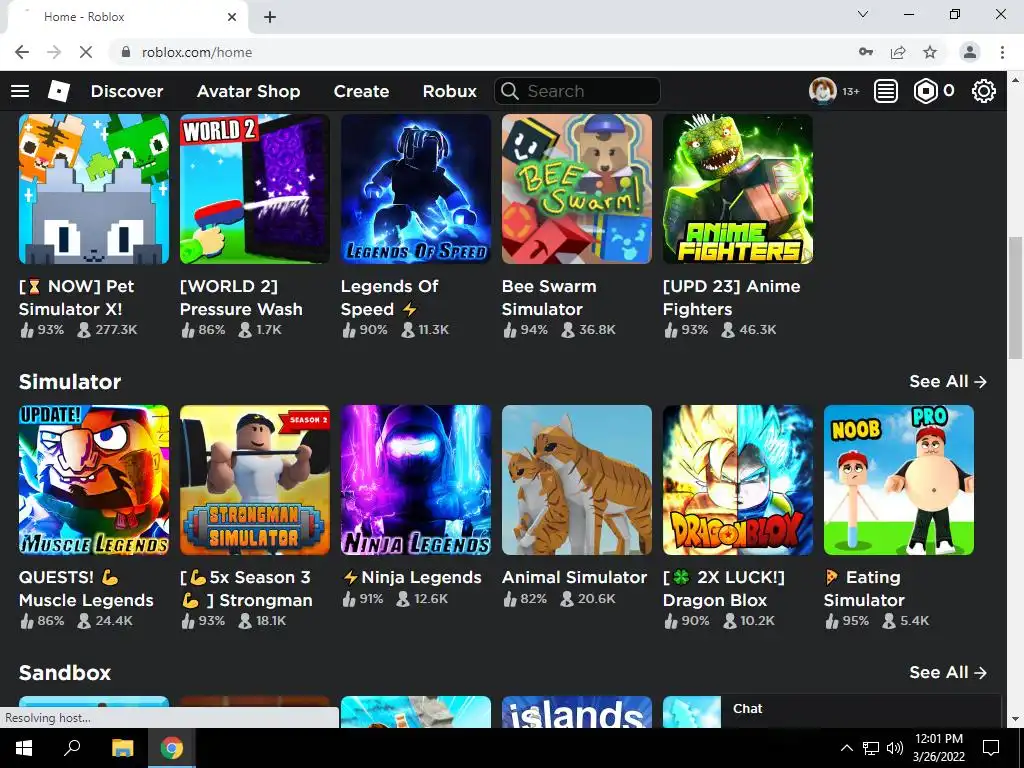Click the Roblox logo icon
1024x768 pixels.
[59, 91]
